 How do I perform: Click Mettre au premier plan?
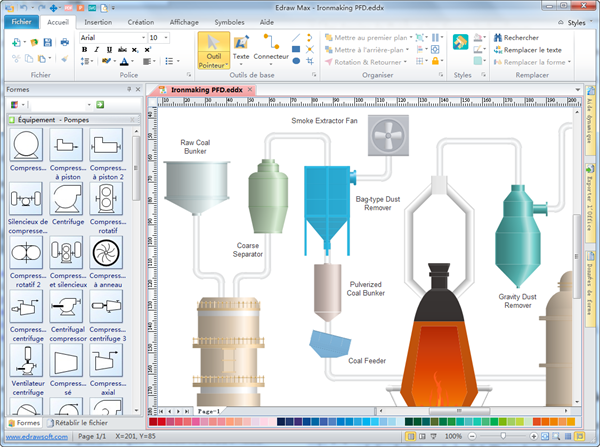tap(370, 38)
